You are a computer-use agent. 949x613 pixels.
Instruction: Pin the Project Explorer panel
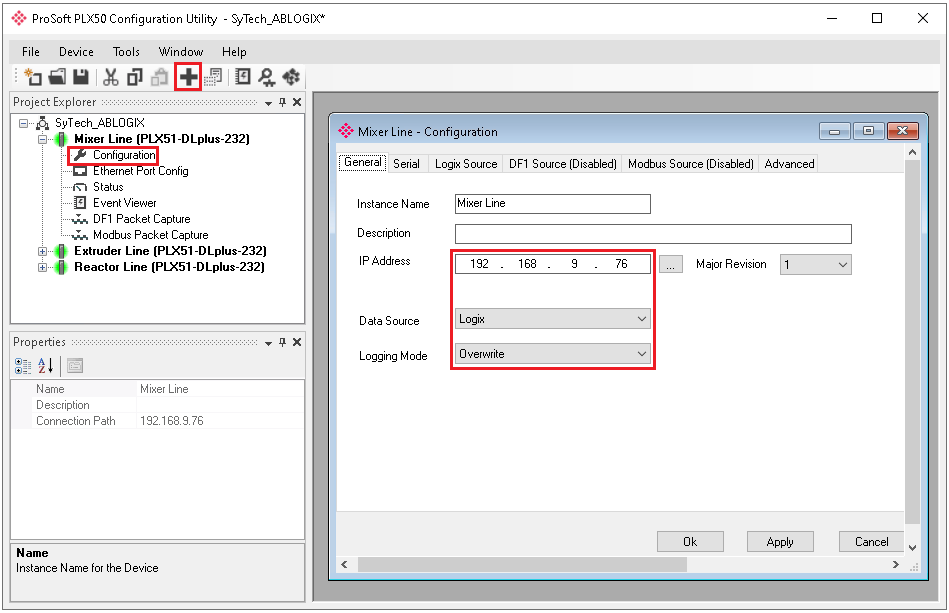click(x=283, y=102)
